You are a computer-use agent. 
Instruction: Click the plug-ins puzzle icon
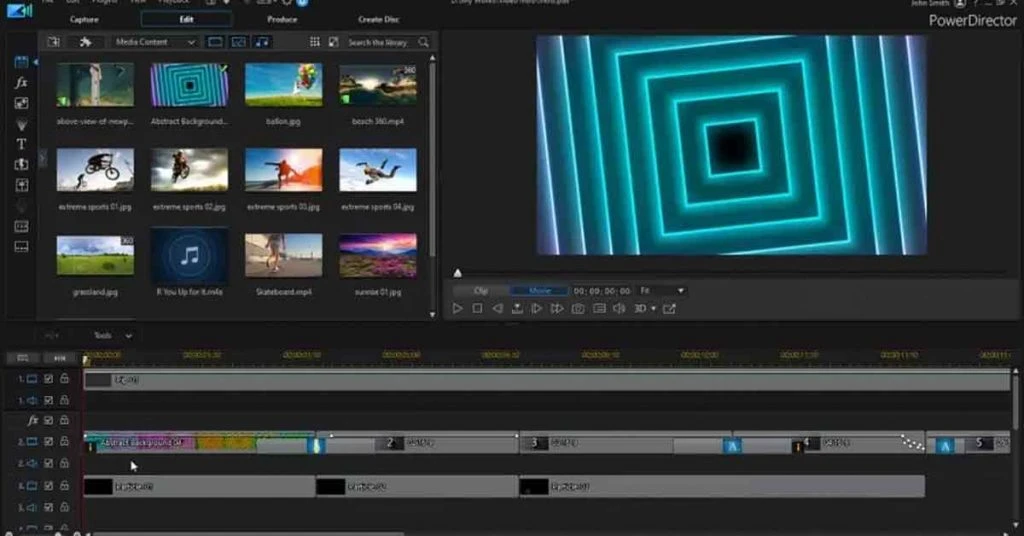coord(86,42)
